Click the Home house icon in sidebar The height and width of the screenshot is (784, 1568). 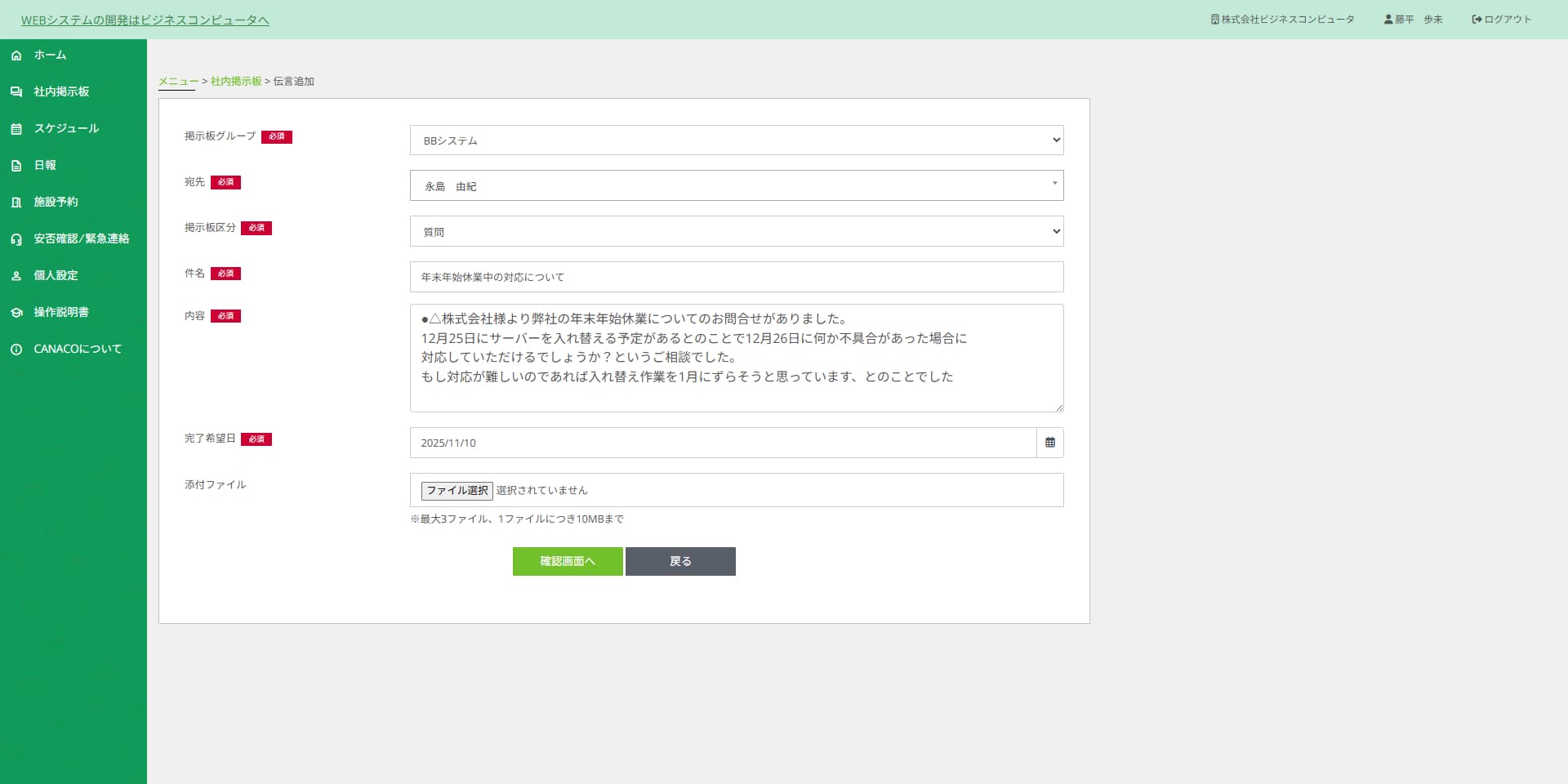tap(16, 56)
